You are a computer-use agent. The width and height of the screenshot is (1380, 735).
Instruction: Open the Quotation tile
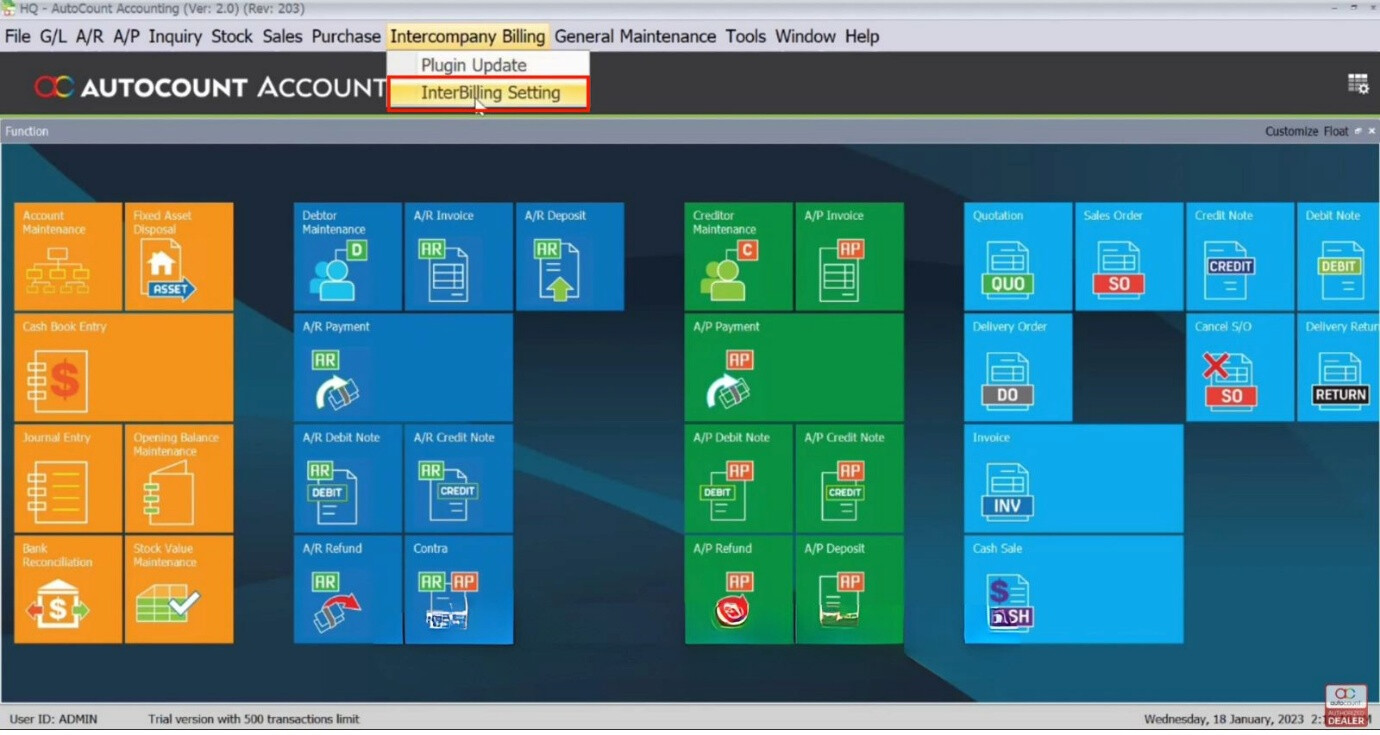1017,257
